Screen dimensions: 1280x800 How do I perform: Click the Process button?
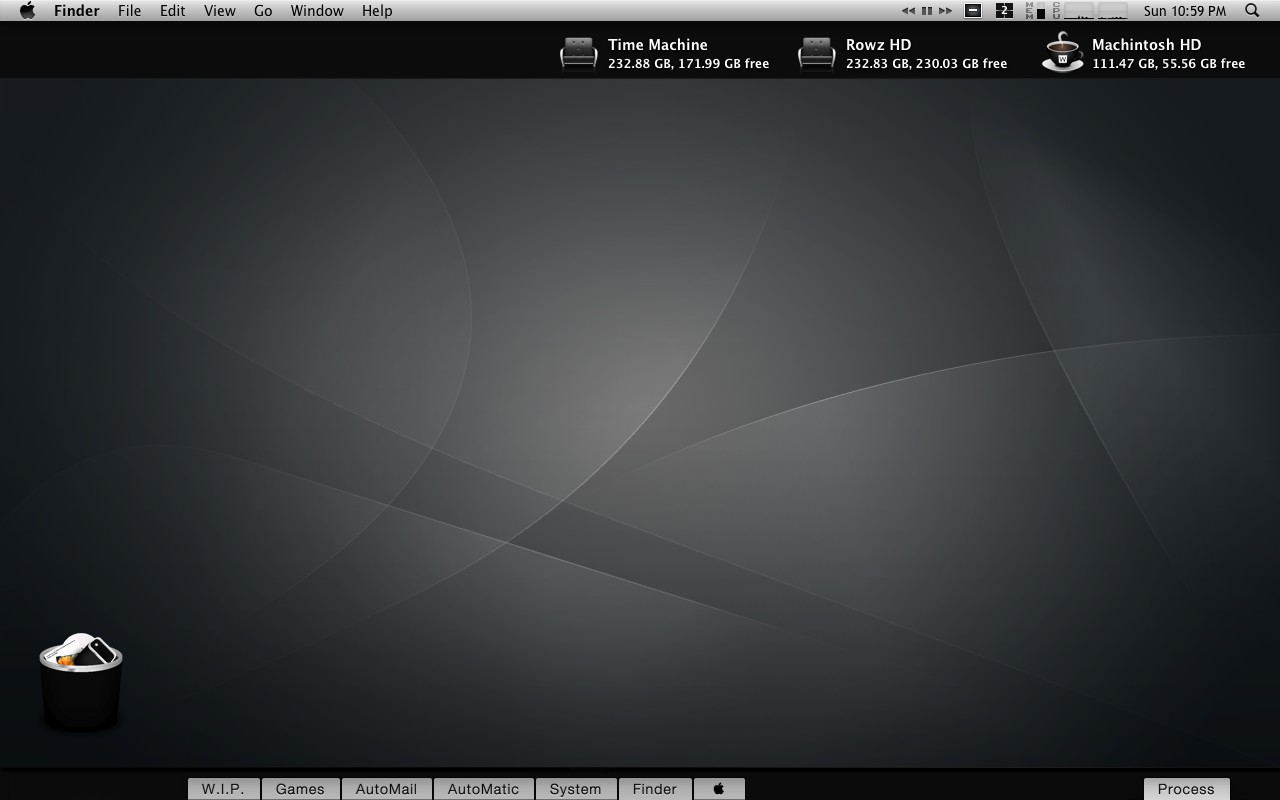(x=1186, y=789)
